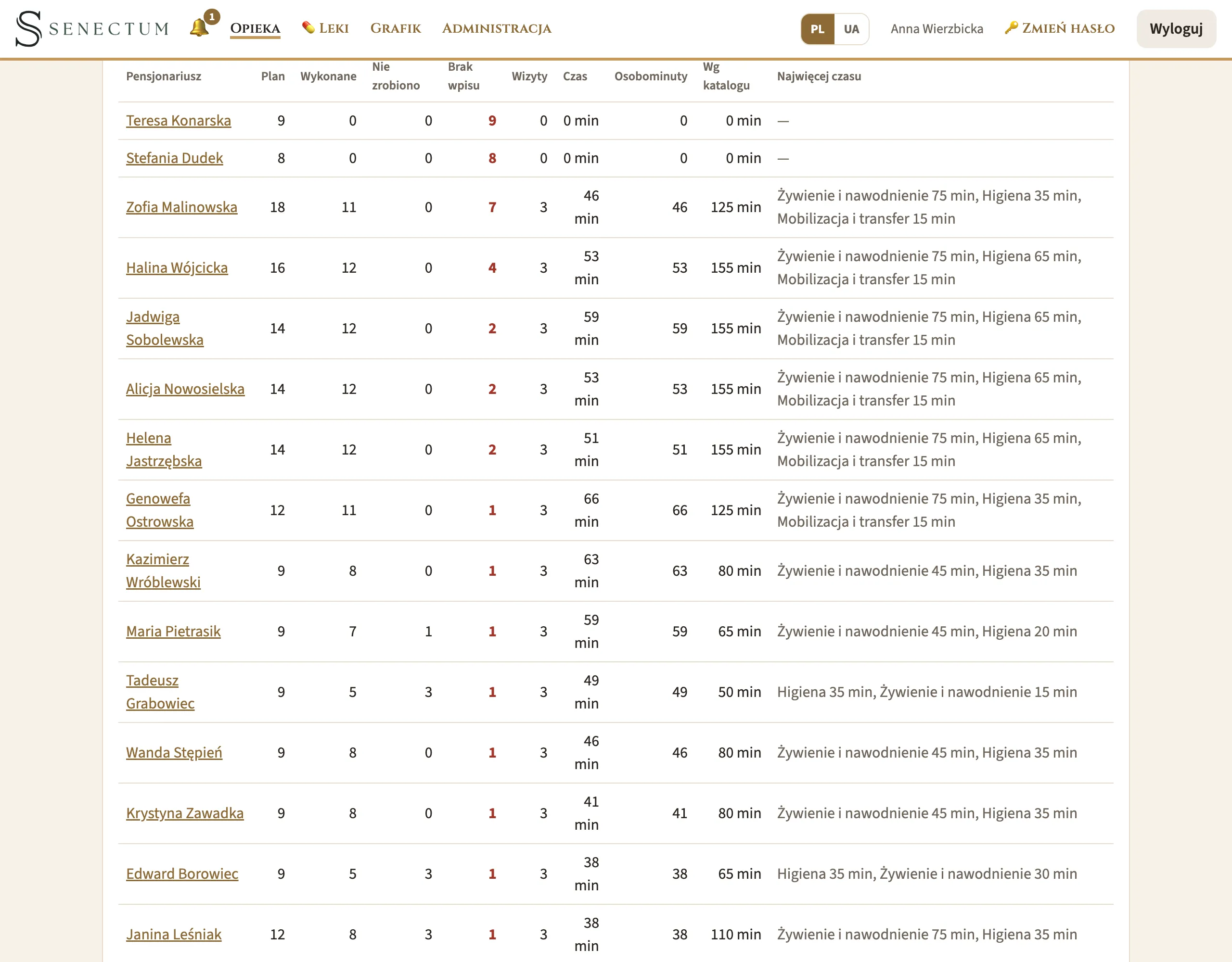Open the notifications bell icon
This screenshot has height=962, width=1232.
pos(199,28)
